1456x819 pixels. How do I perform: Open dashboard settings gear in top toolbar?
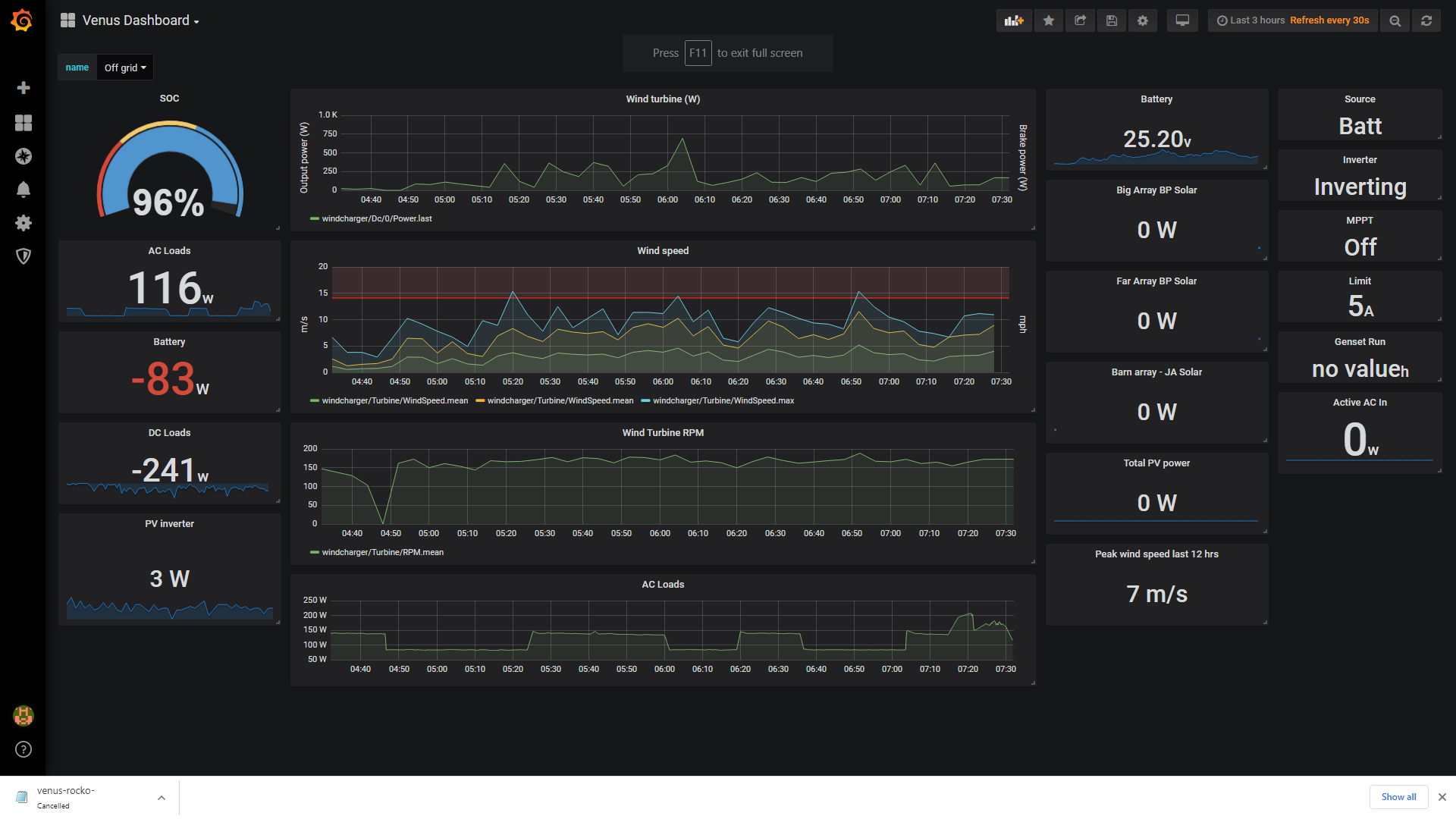tap(1143, 20)
